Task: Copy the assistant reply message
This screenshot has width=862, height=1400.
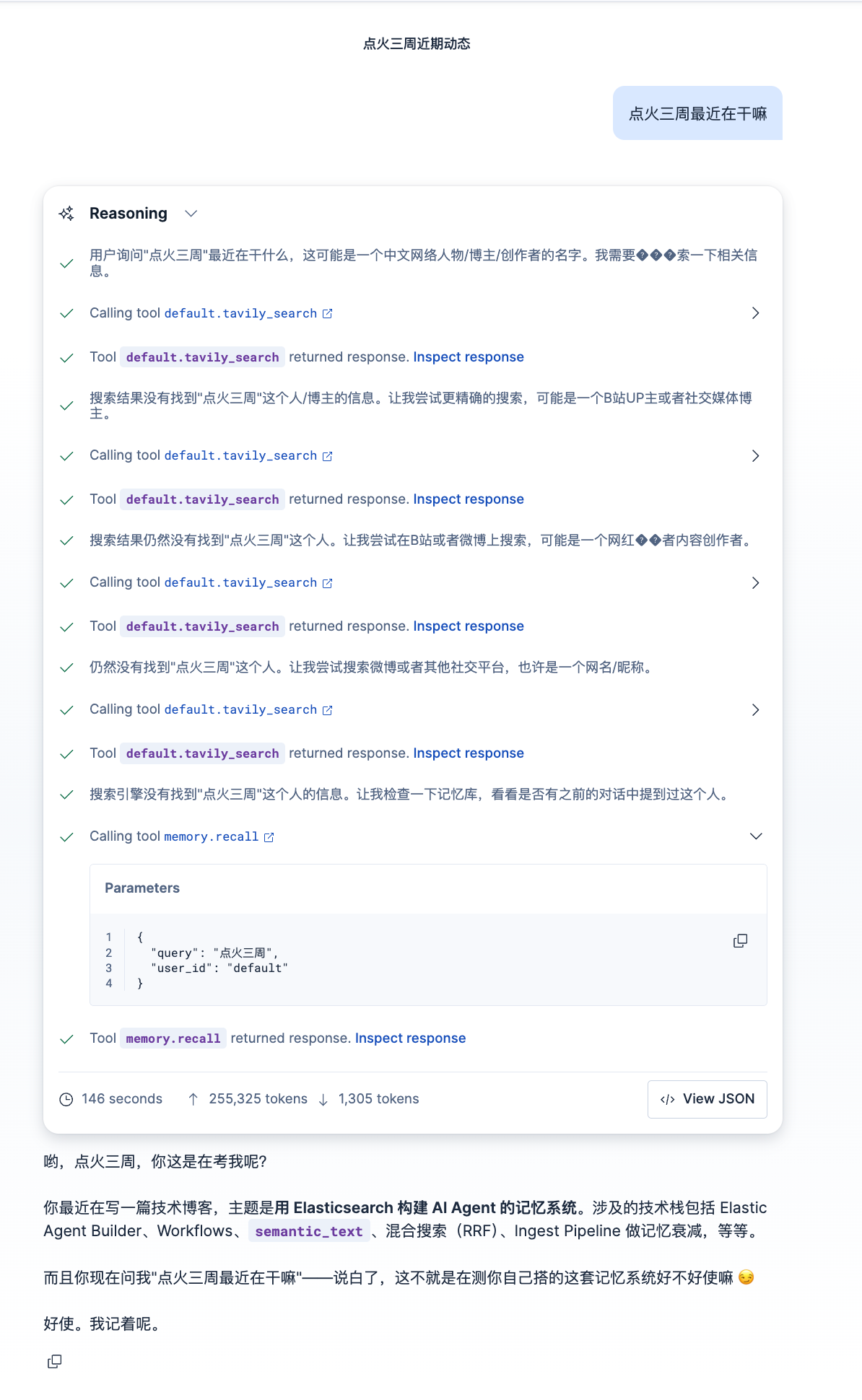Action: [x=54, y=1362]
